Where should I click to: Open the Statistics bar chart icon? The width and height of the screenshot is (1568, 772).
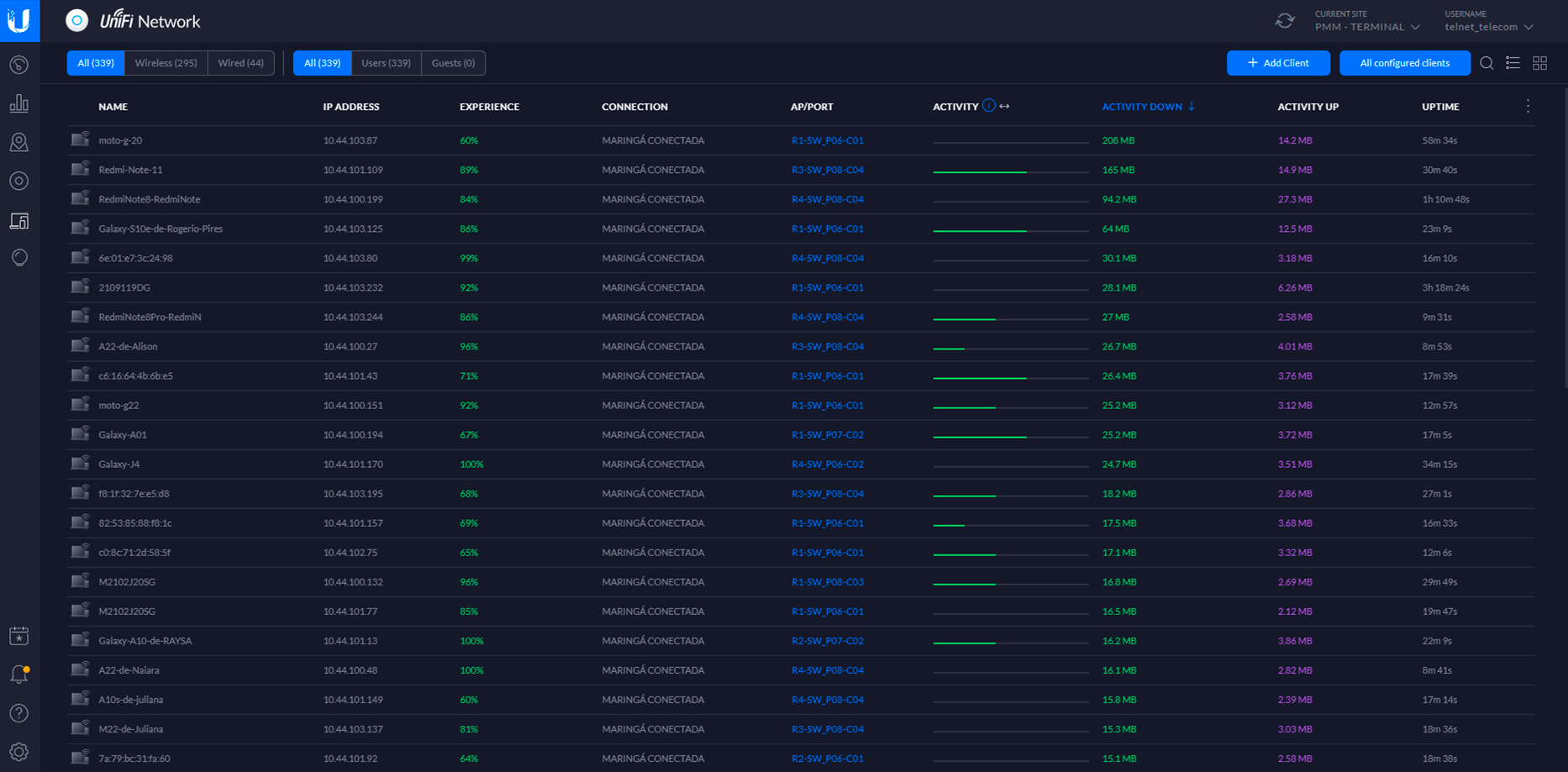(19, 103)
